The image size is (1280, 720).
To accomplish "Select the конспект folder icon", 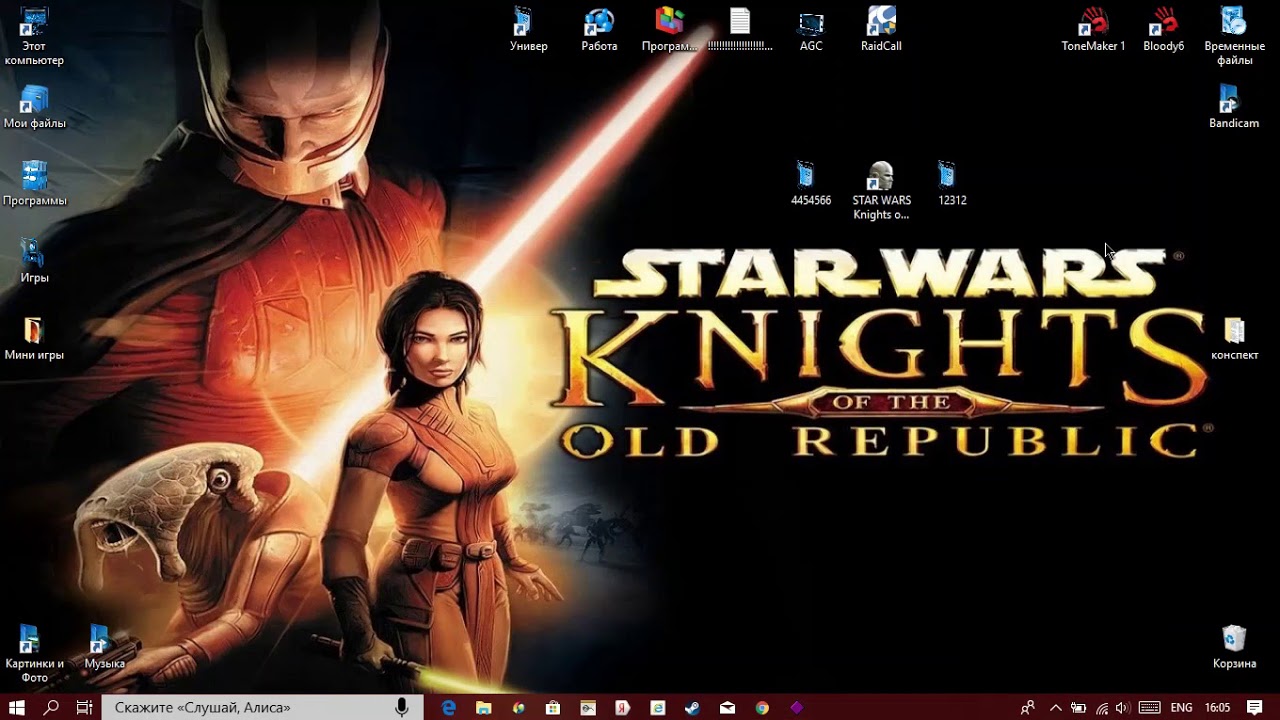I will tap(1234, 338).
